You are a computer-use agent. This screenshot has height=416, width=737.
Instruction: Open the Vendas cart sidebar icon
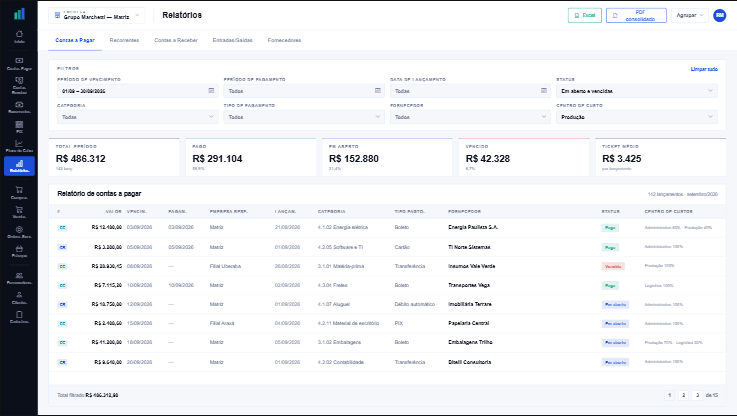click(19, 212)
